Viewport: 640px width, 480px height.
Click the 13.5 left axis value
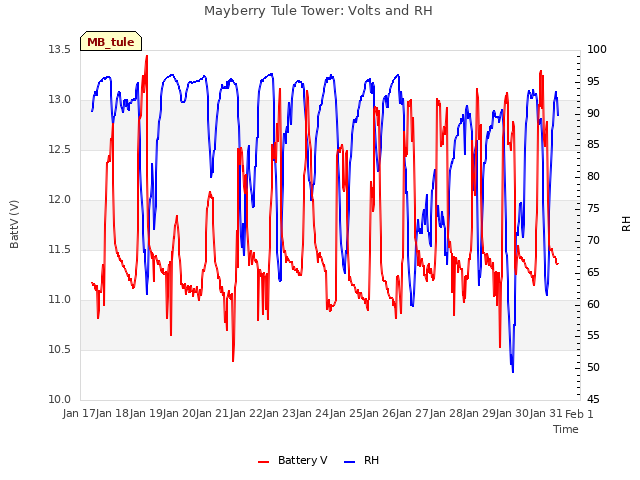(60, 49)
